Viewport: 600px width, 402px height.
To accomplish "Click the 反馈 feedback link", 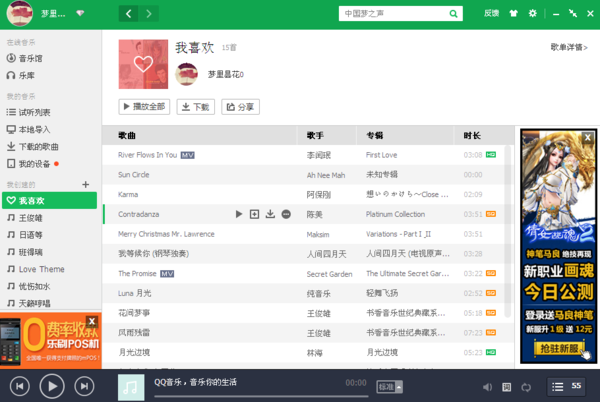I will coord(491,13).
